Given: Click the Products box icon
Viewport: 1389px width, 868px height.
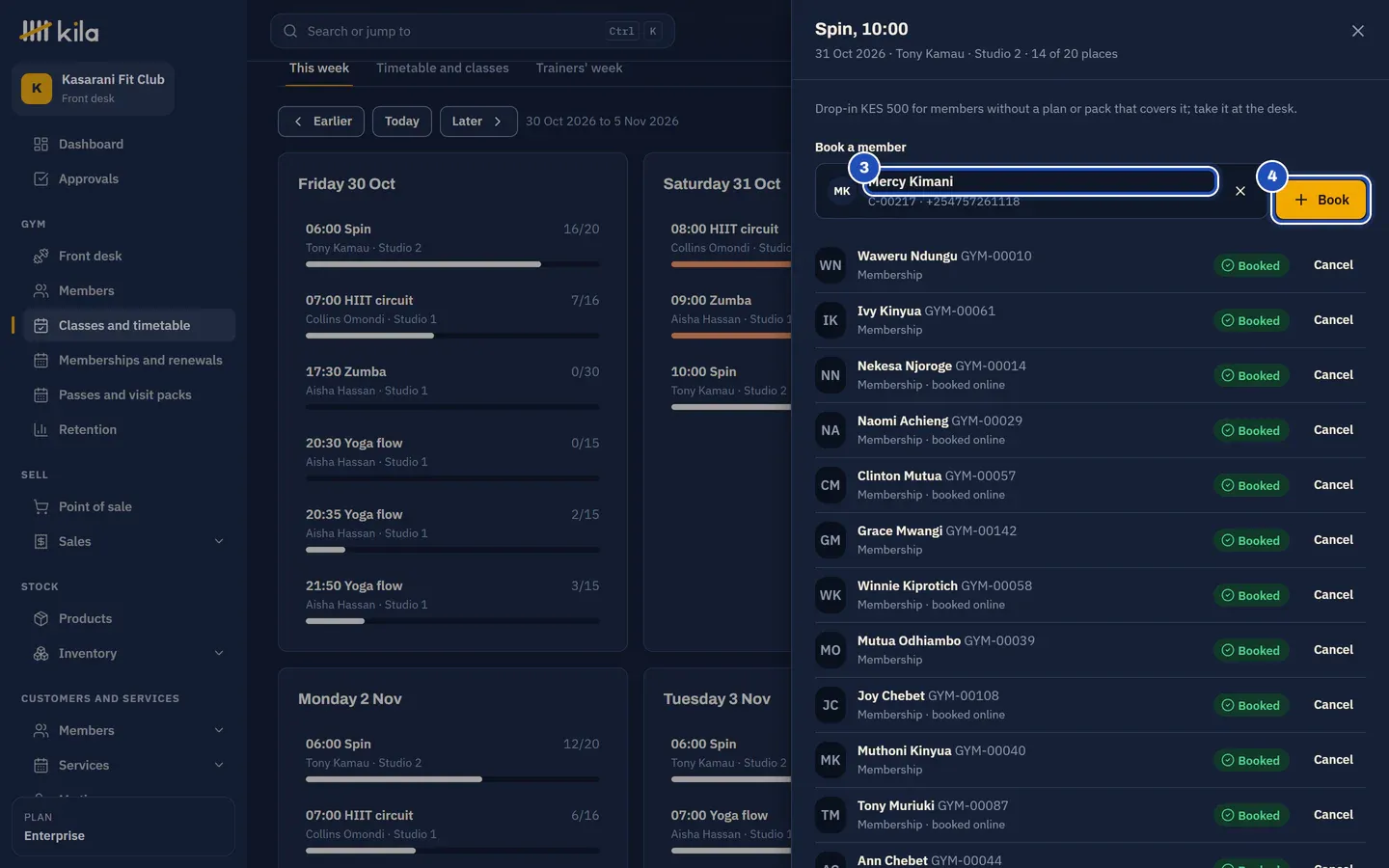Looking at the screenshot, I should click(x=41, y=619).
